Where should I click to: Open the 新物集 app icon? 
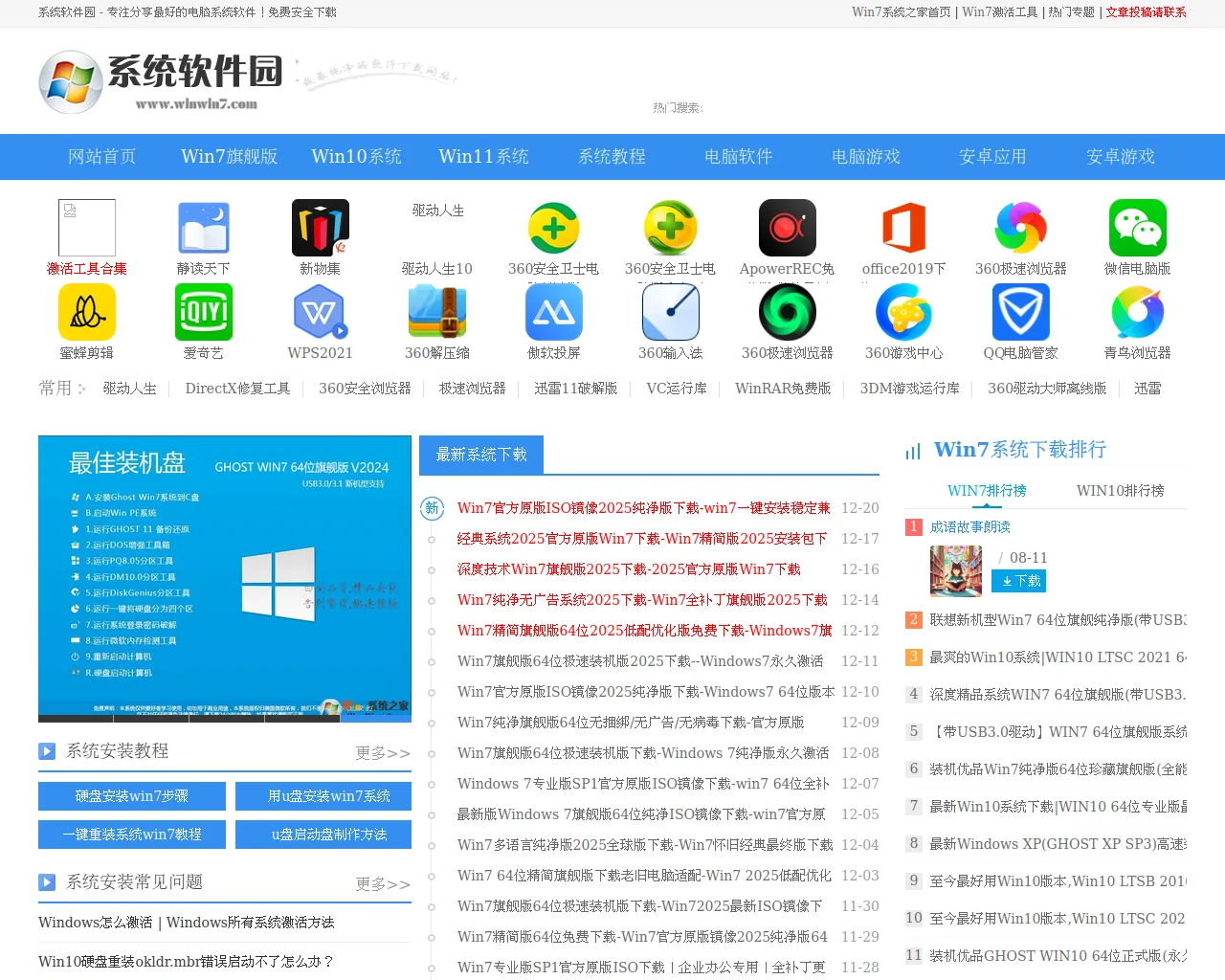(x=320, y=228)
